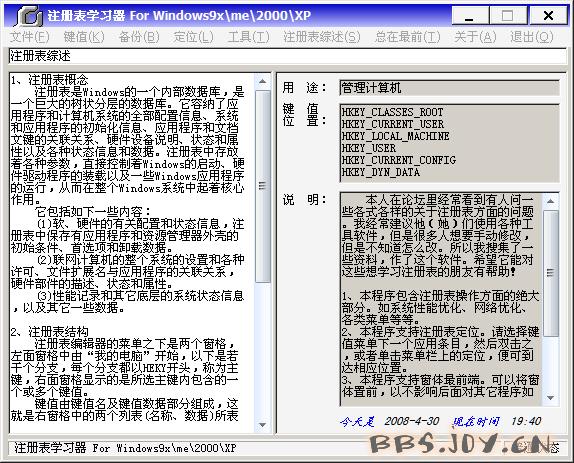Open the 备份(B) menu
The width and height of the screenshot is (574, 463).
tap(139, 37)
